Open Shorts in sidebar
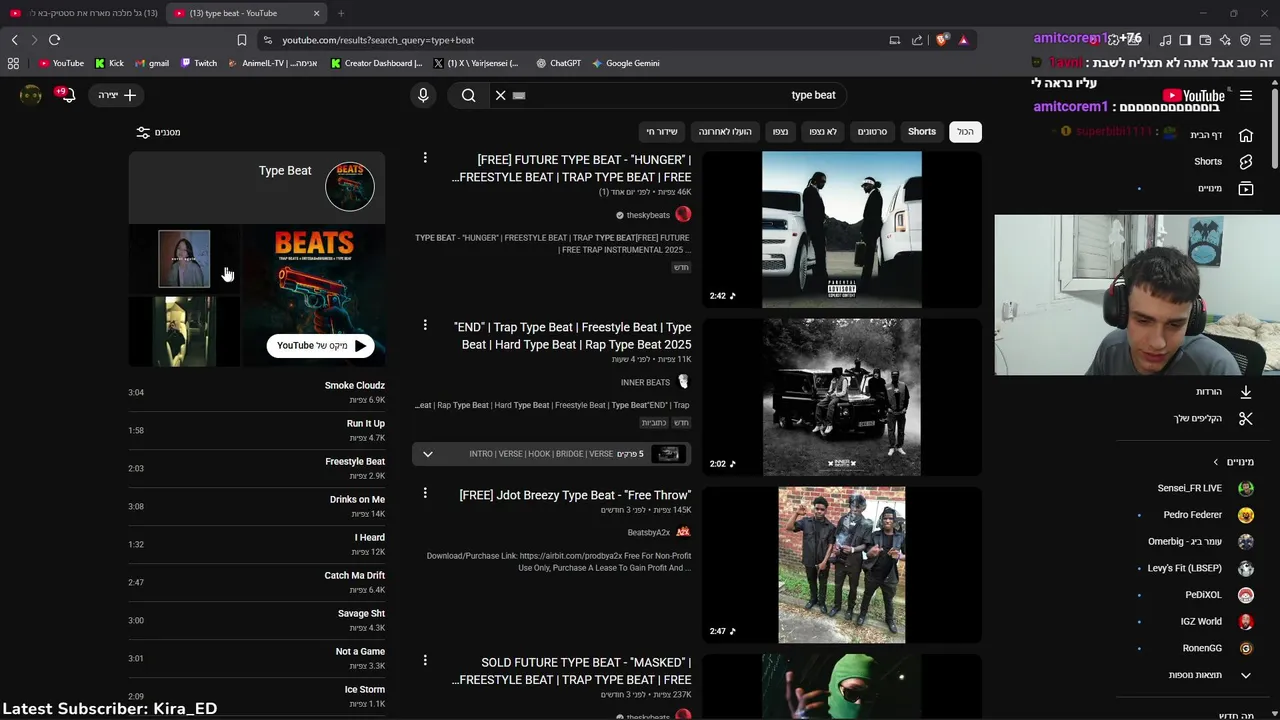1280x720 pixels. pyautogui.click(x=1222, y=161)
